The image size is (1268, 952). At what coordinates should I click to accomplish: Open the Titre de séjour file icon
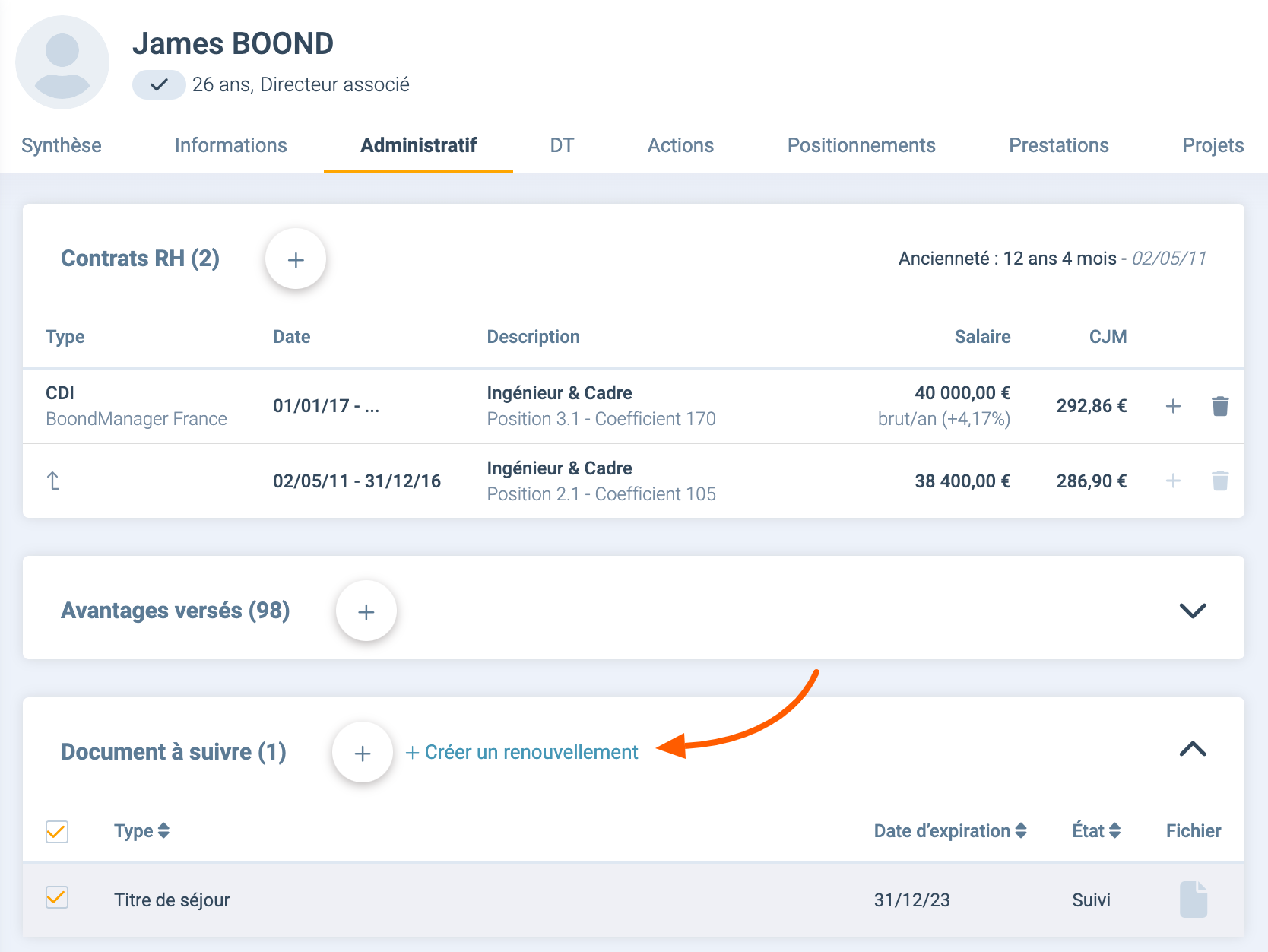point(1194,900)
